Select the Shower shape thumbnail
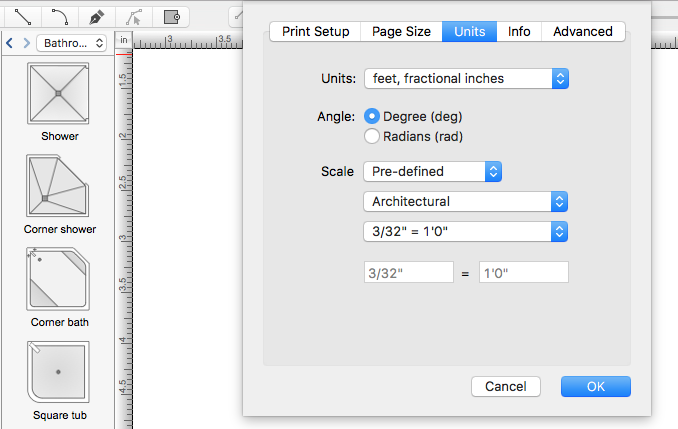This screenshot has width=678, height=429. pos(58,93)
